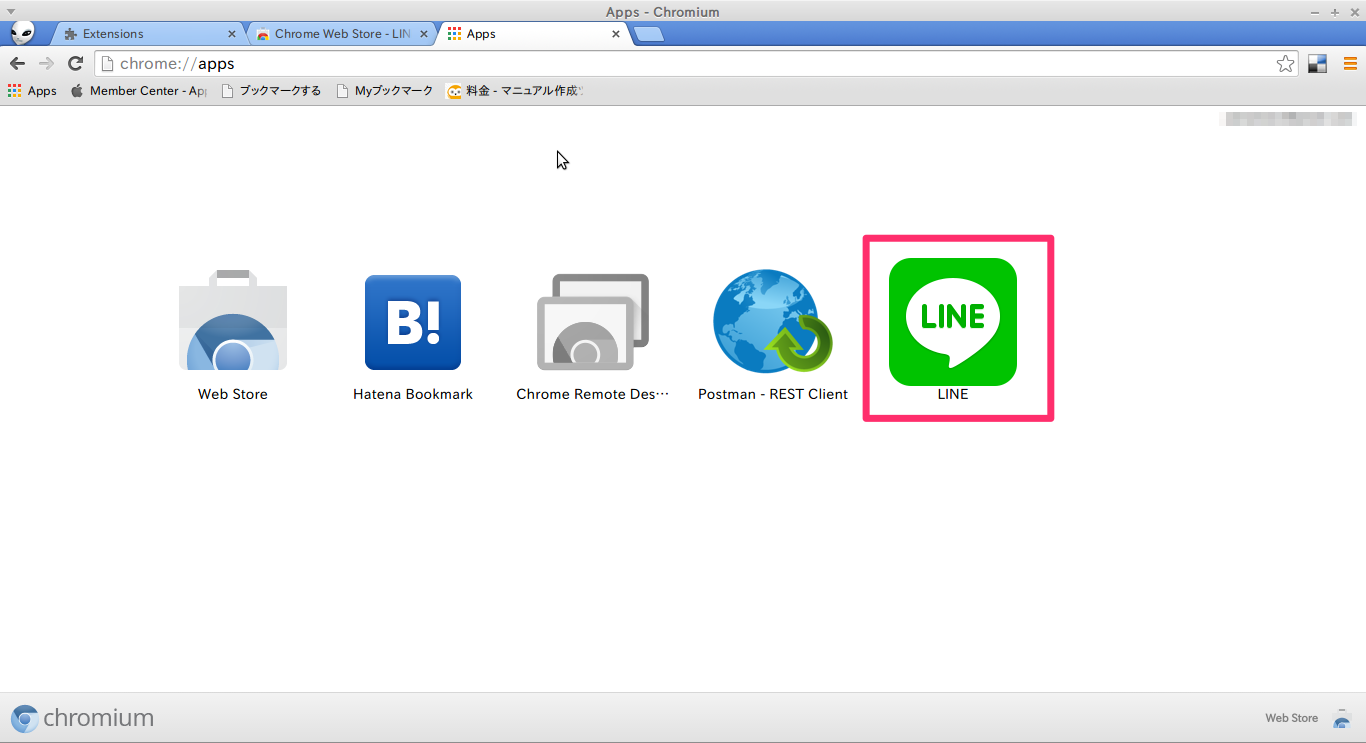Launch the Hatena Bookmark app
1366x743 pixels.
click(413, 322)
